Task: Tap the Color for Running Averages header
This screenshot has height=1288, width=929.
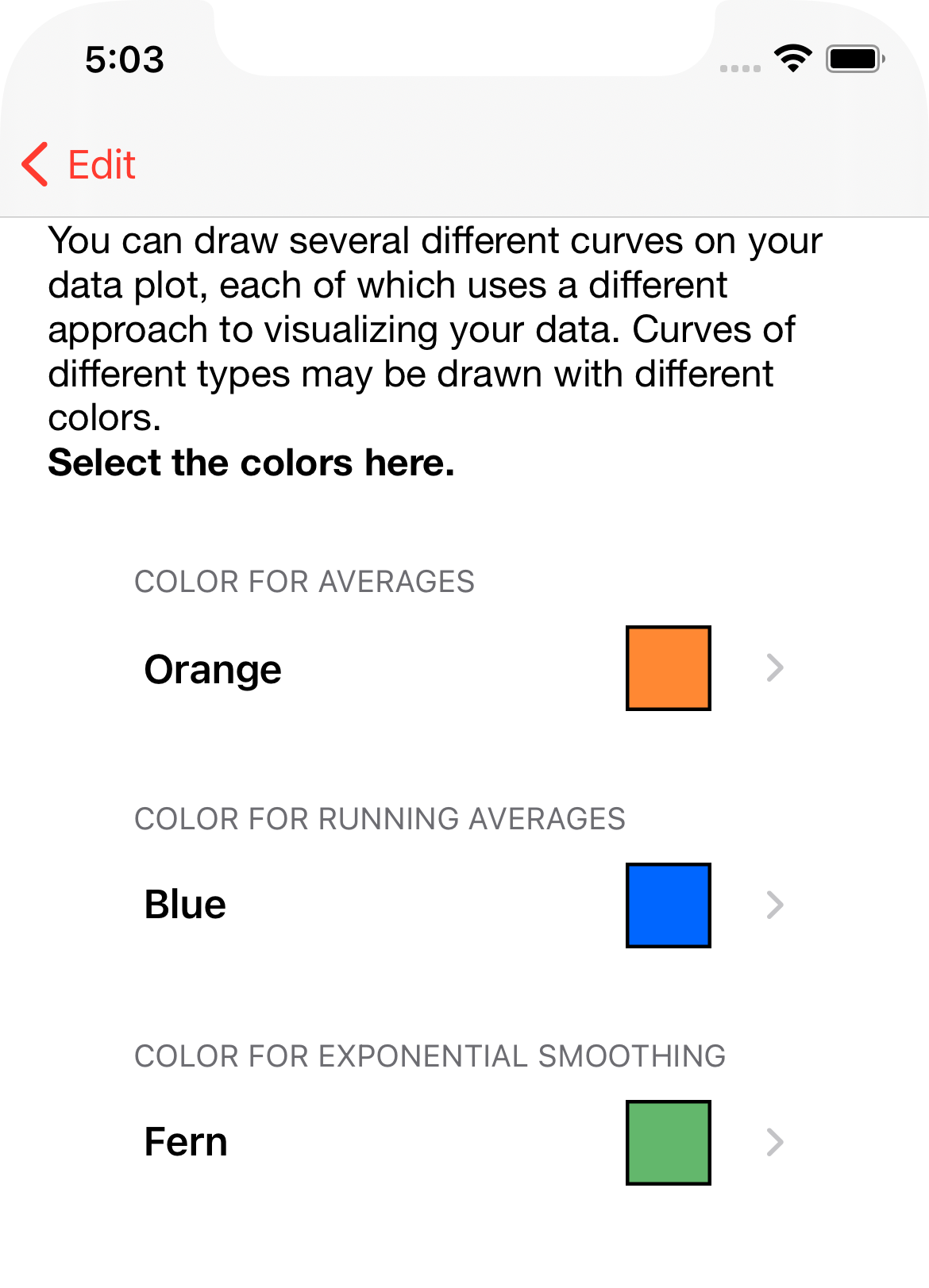Action: point(380,819)
